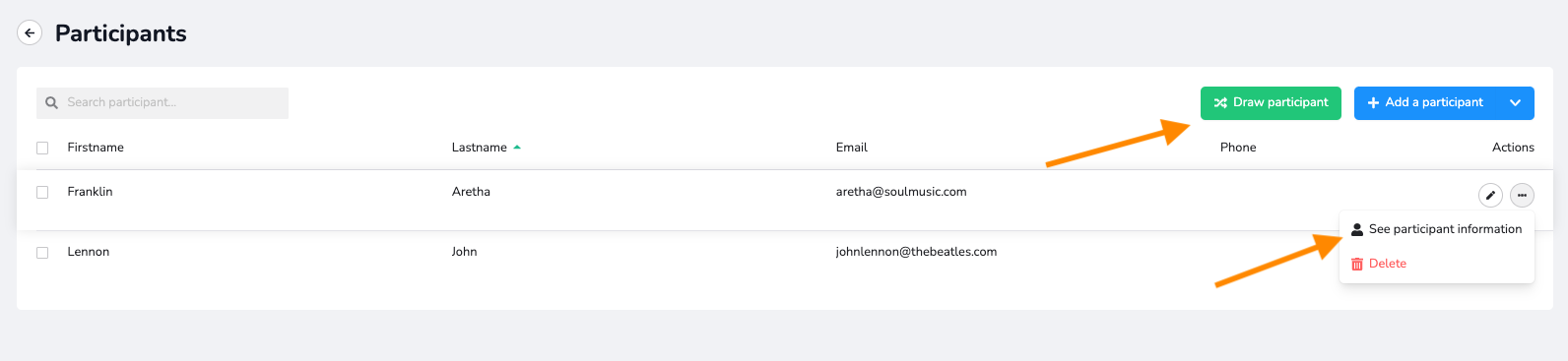Viewport: 1568px width, 361px height.
Task: Check the Lennon row checkbox
Action: point(42,253)
